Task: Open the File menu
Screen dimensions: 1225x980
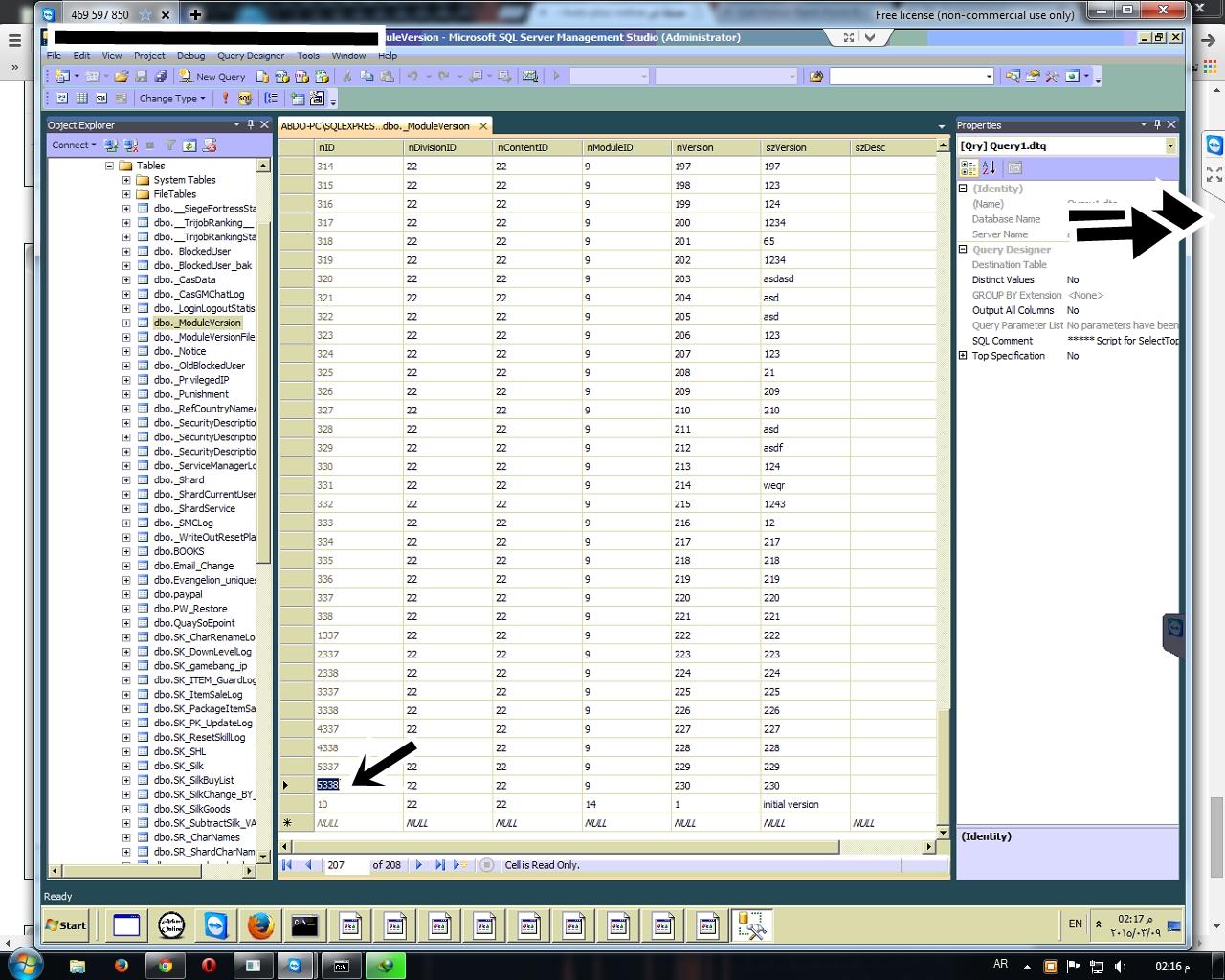Action: (x=55, y=56)
